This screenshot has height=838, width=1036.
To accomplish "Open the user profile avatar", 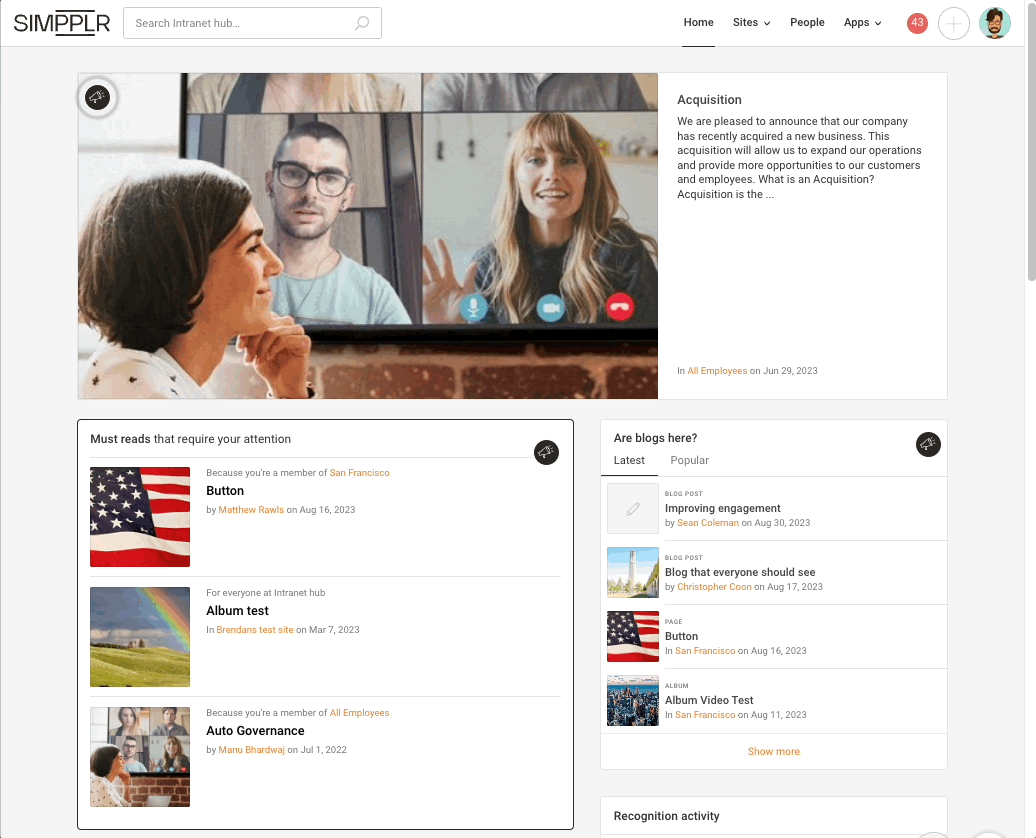I will [x=994, y=24].
